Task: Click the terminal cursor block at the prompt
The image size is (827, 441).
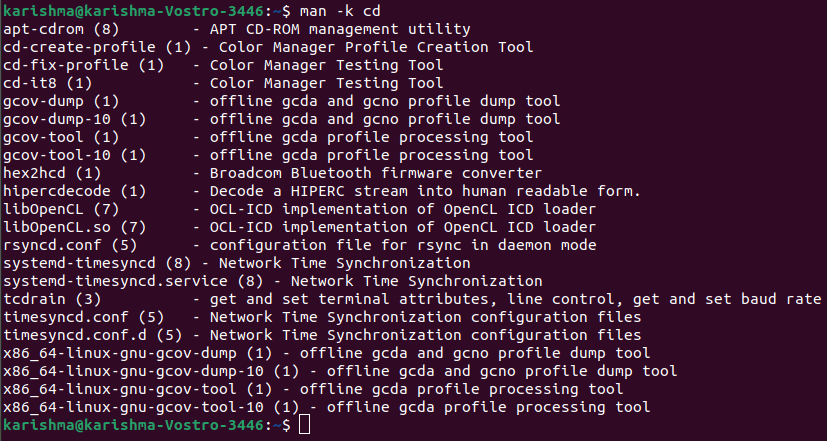Action: [x=304, y=425]
